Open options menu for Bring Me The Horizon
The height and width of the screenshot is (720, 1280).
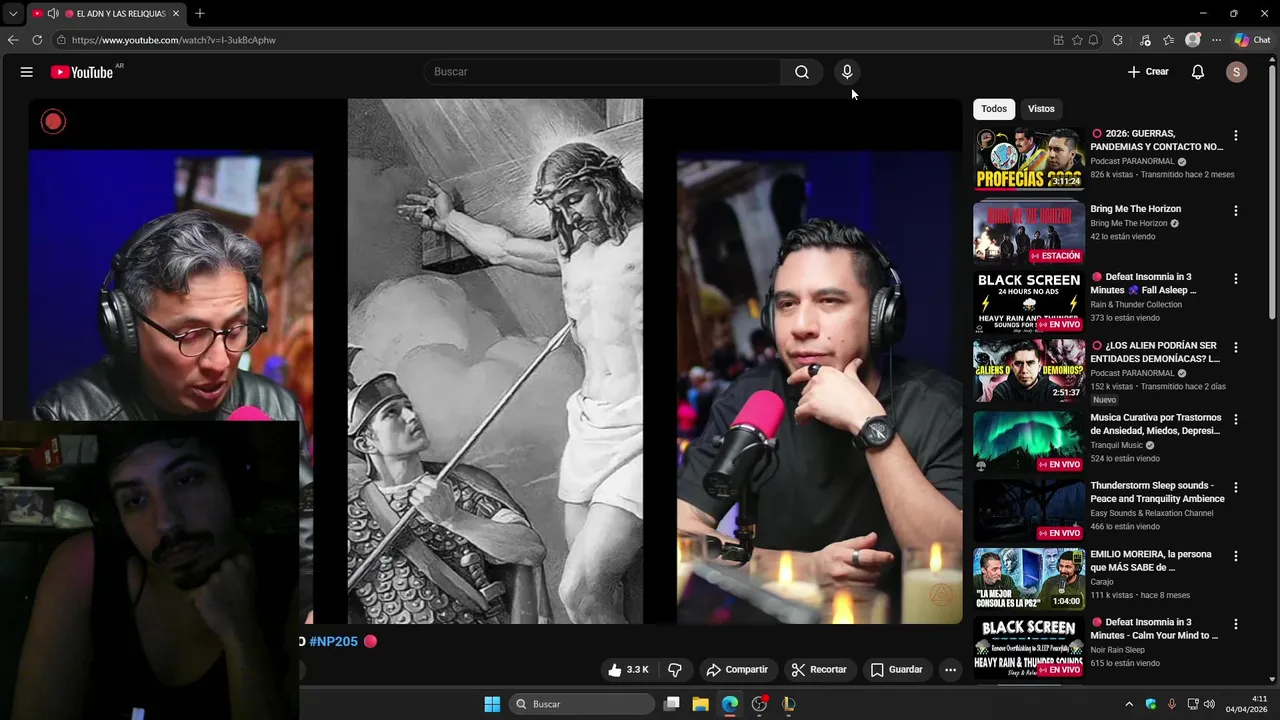click(1236, 211)
